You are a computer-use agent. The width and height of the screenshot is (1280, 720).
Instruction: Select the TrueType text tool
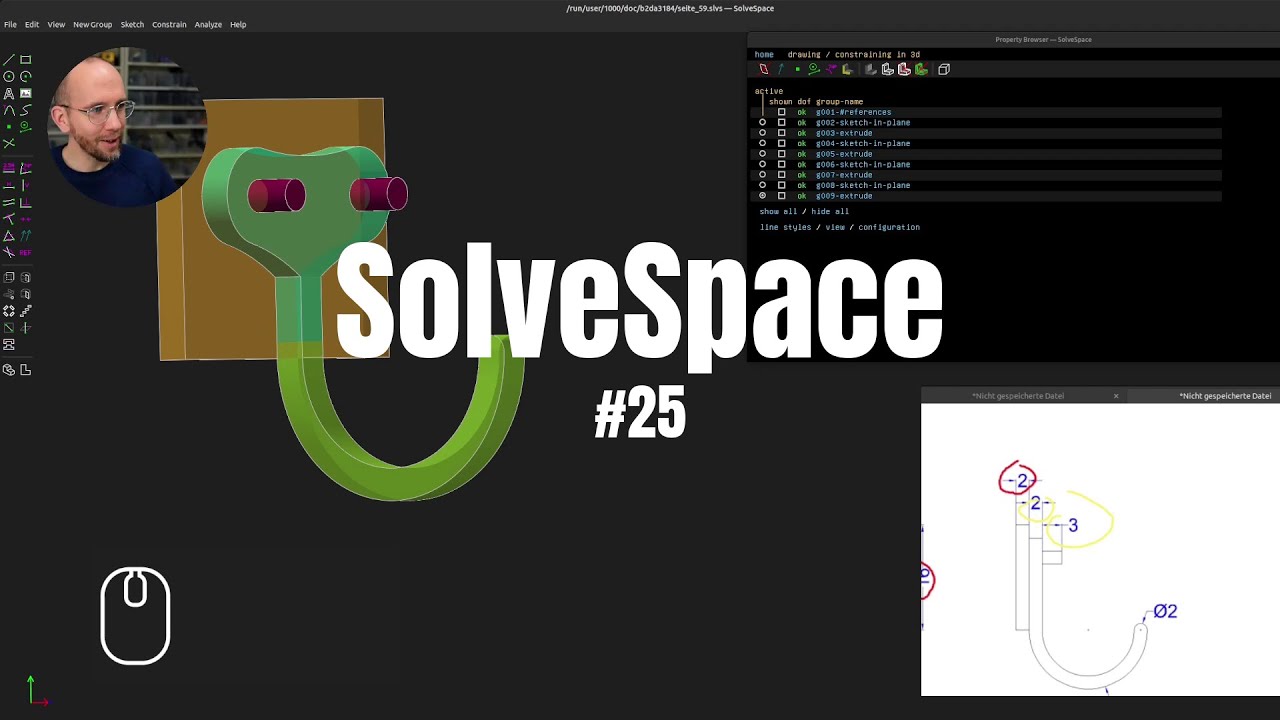[9, 93]
